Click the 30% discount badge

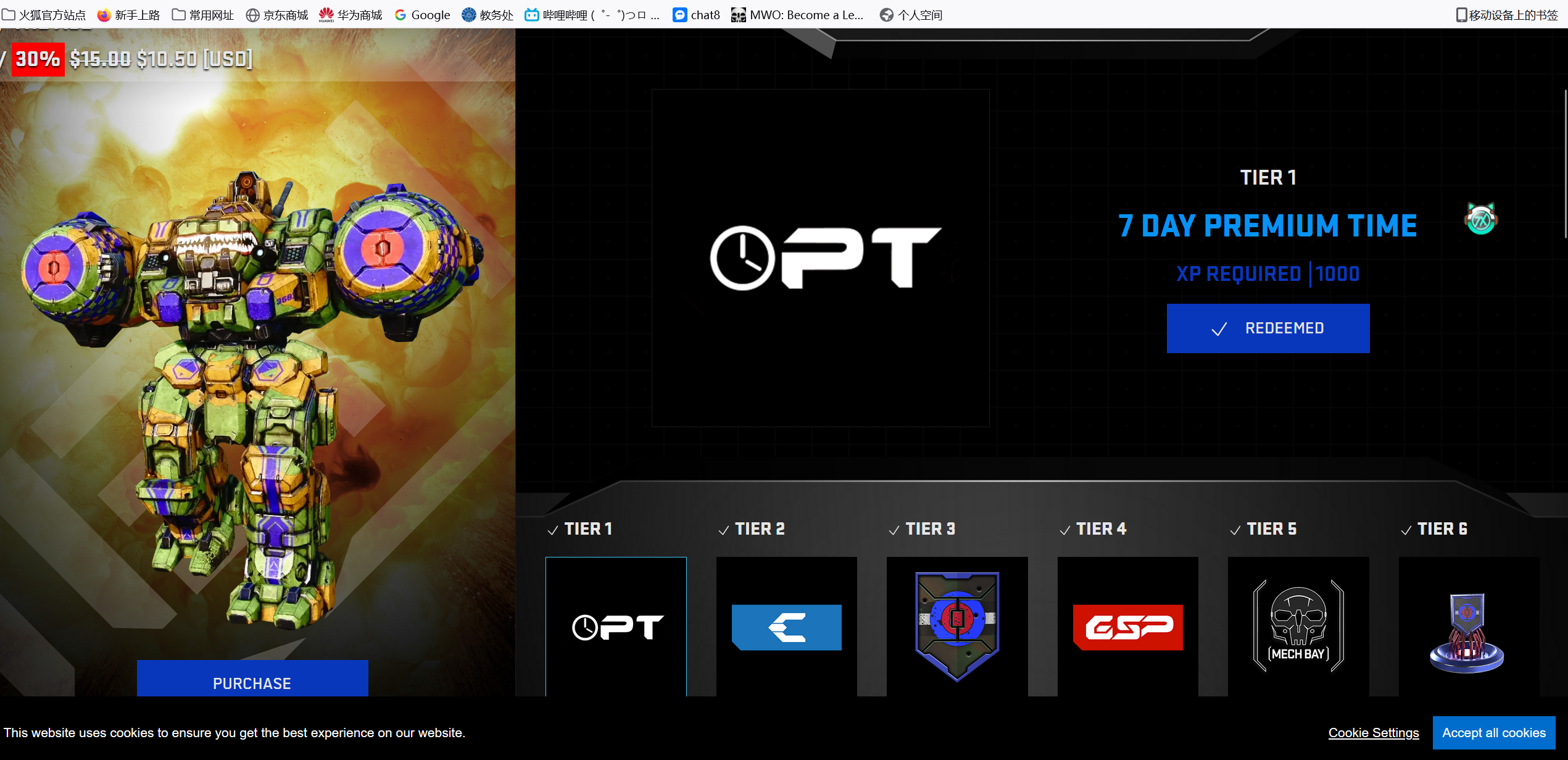38,59
